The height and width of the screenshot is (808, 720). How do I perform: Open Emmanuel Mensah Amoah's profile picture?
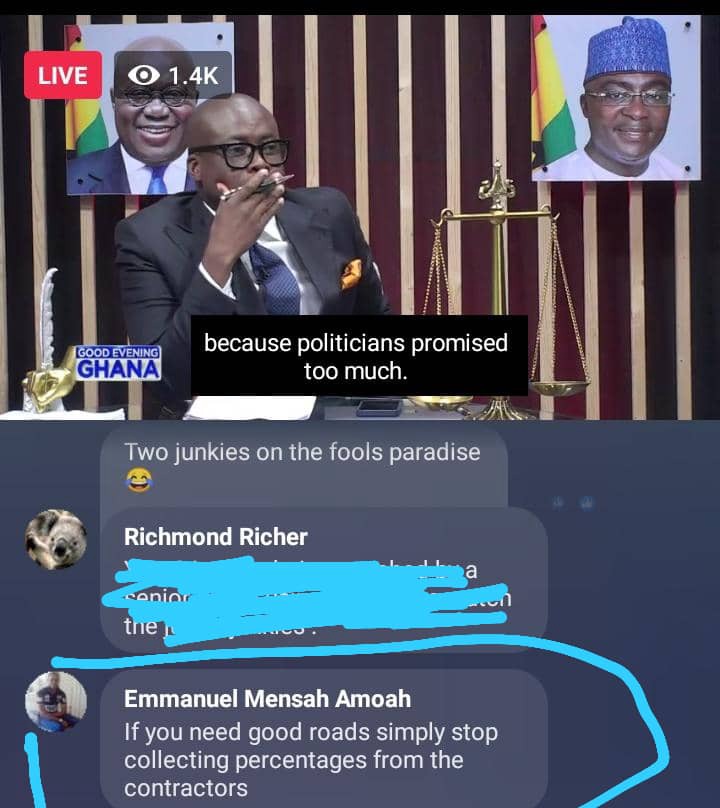(x=56, y=701)
